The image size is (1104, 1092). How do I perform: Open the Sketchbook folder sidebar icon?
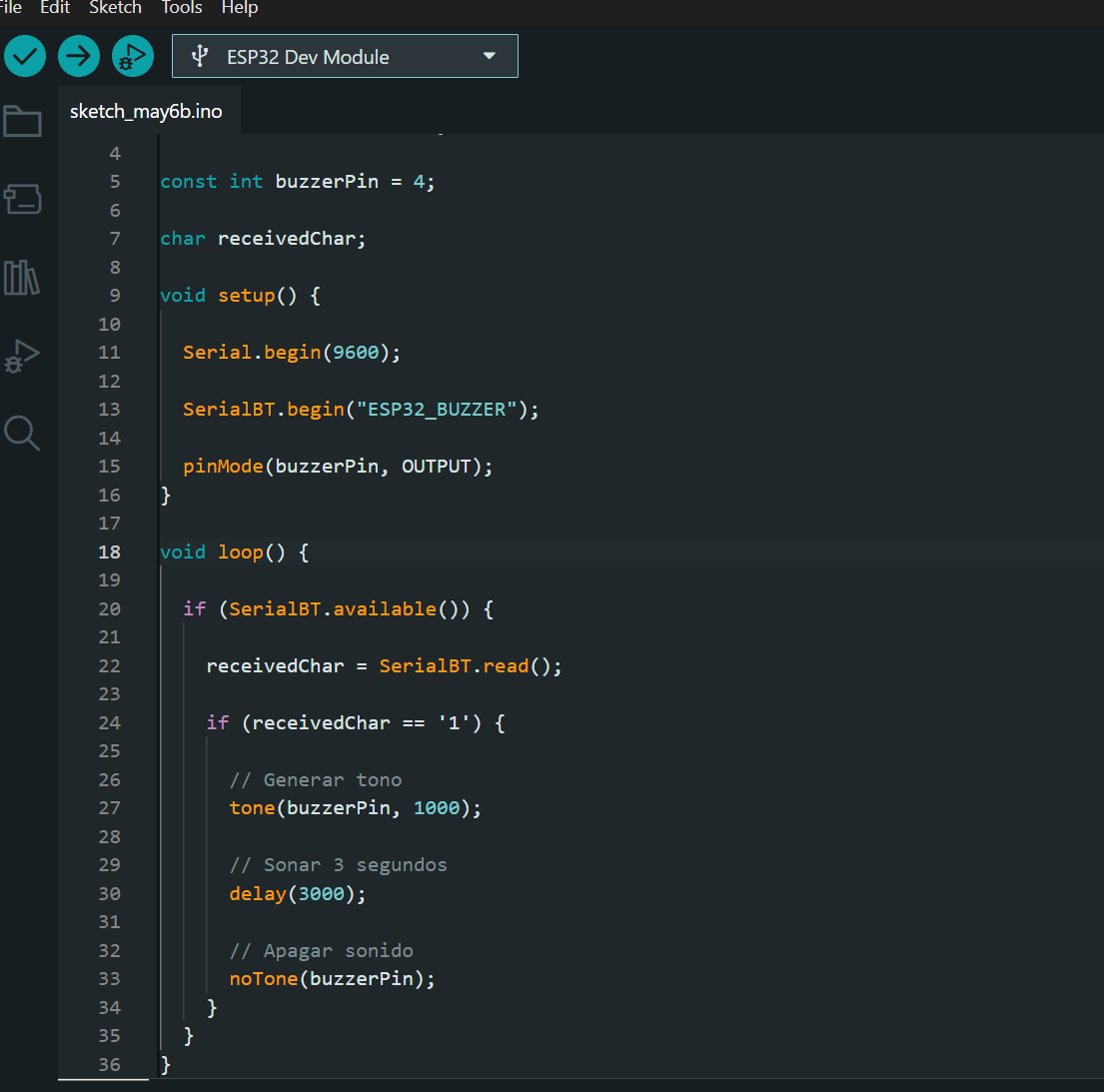[23, 121]
